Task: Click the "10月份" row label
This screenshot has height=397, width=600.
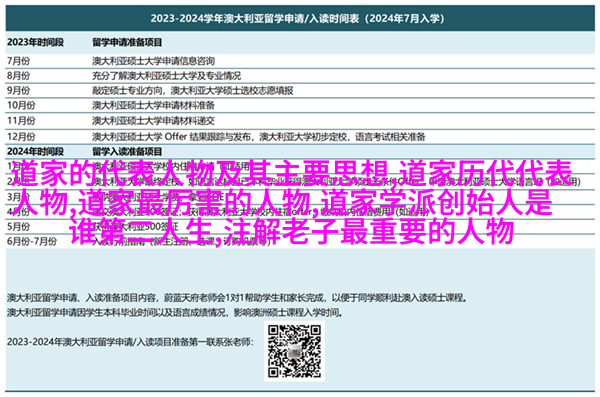Action: [x=21, y=105]
